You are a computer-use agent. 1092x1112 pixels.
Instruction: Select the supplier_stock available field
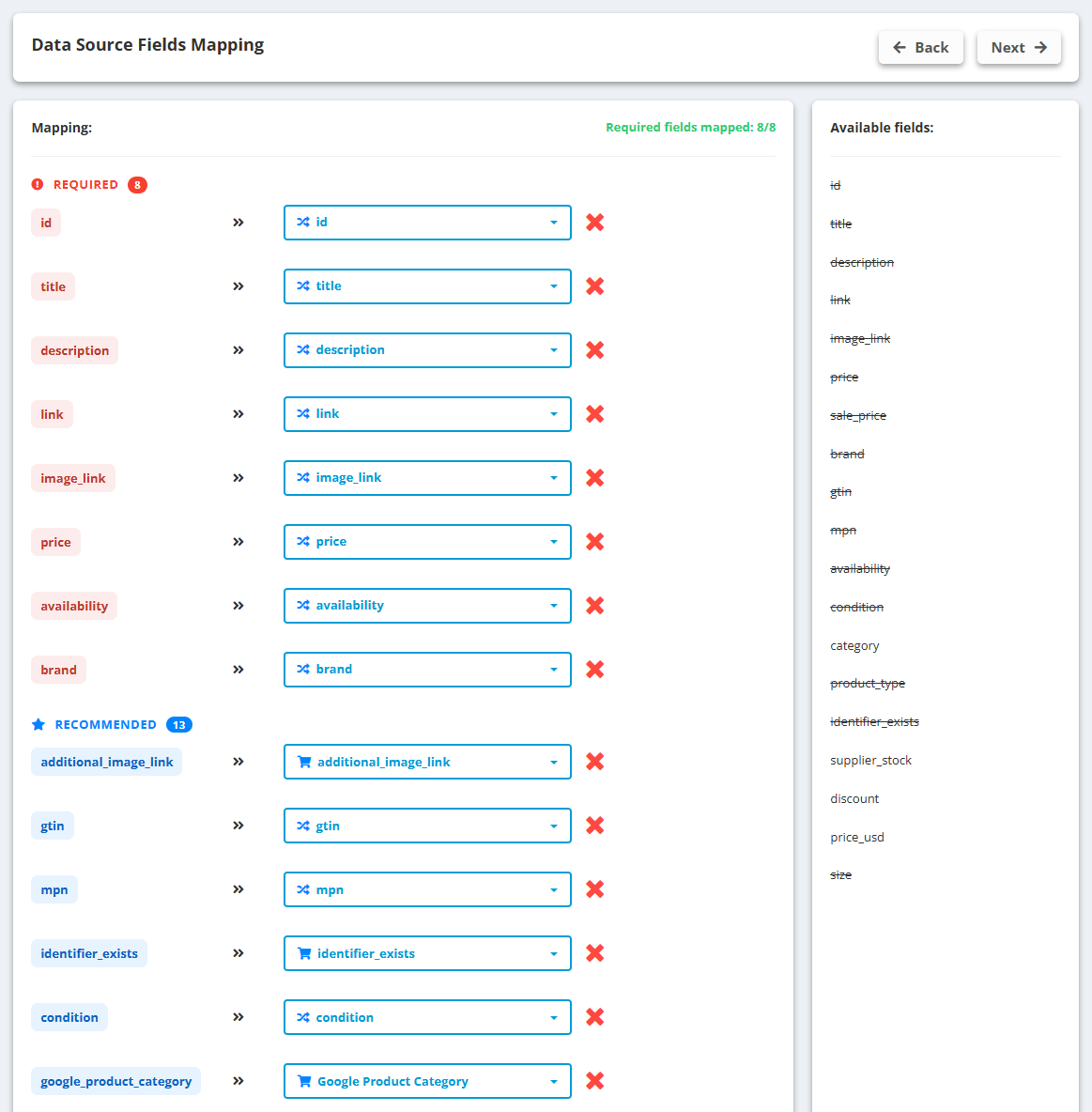(870, 760)
